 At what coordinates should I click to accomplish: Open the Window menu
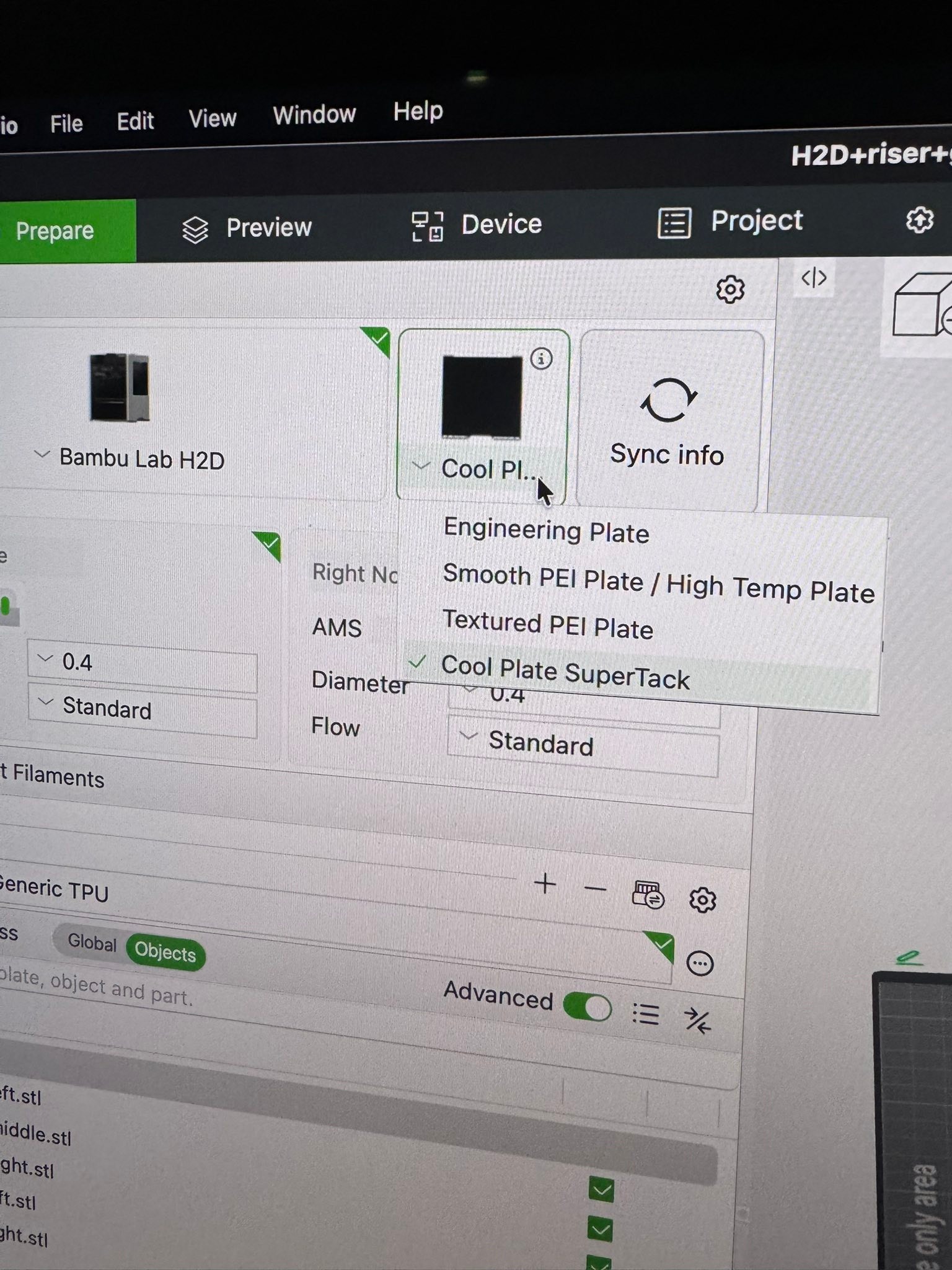(x=314, y=115)
